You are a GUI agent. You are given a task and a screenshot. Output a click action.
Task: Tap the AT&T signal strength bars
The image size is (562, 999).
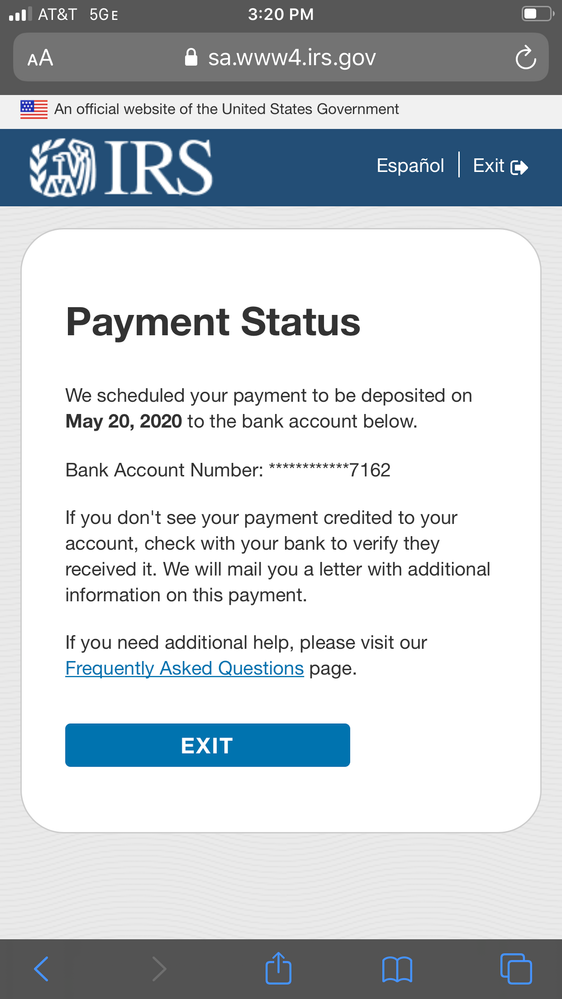[20, 14]
